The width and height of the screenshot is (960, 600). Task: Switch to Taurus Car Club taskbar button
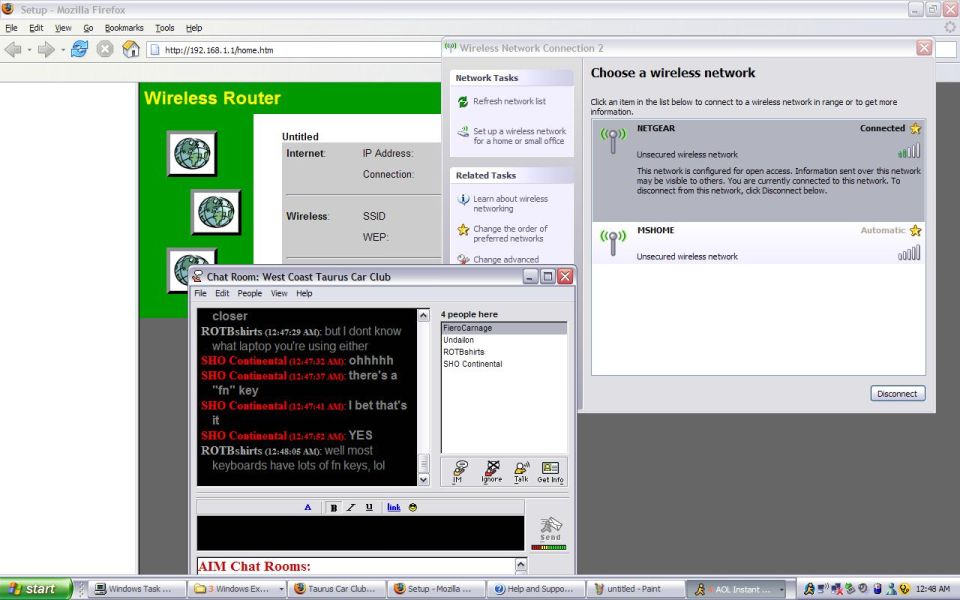click(336, 589)
